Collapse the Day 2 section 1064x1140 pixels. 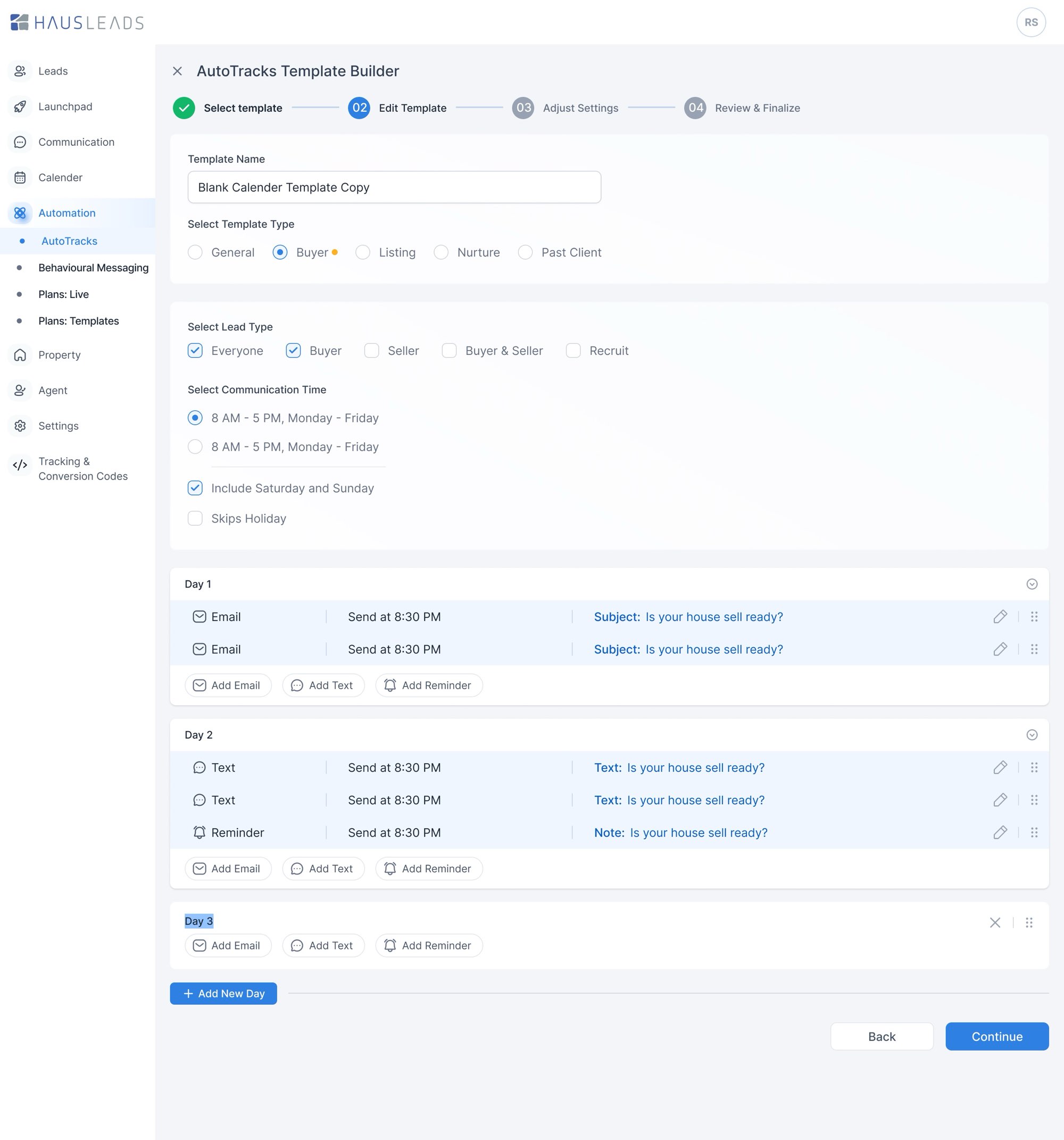[x=1032, y=734]
